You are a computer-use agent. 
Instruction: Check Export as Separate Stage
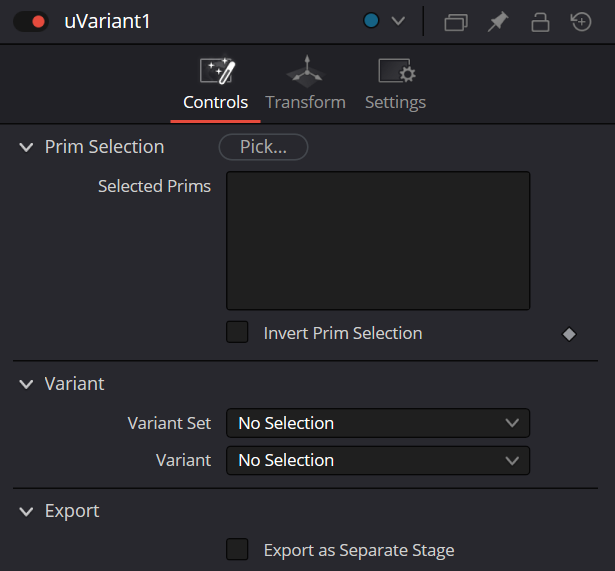pyautogui.click(x=237, y=549)
